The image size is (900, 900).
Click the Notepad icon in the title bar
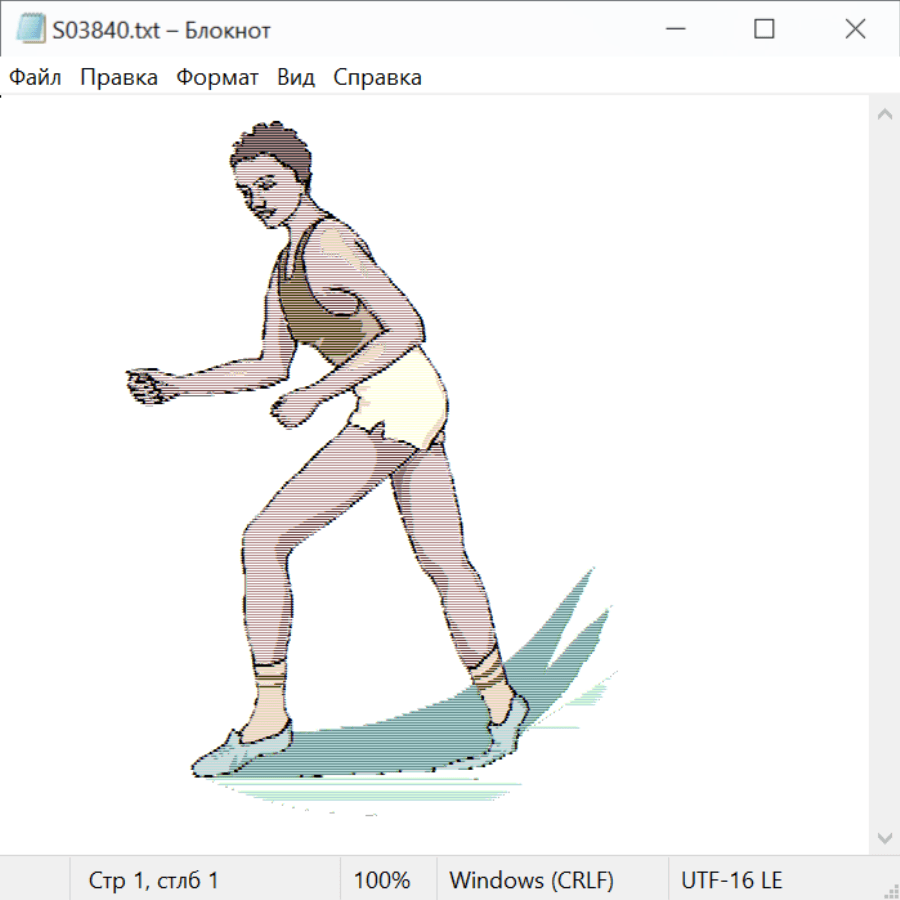[x=31, y=30]
